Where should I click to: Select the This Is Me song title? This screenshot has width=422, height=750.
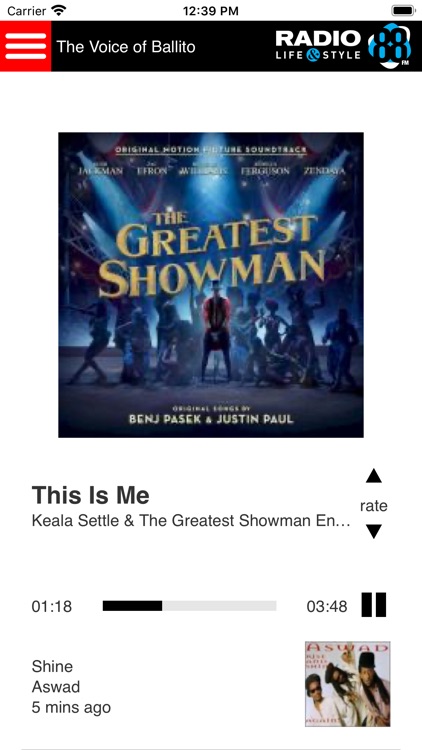point(90,495)
